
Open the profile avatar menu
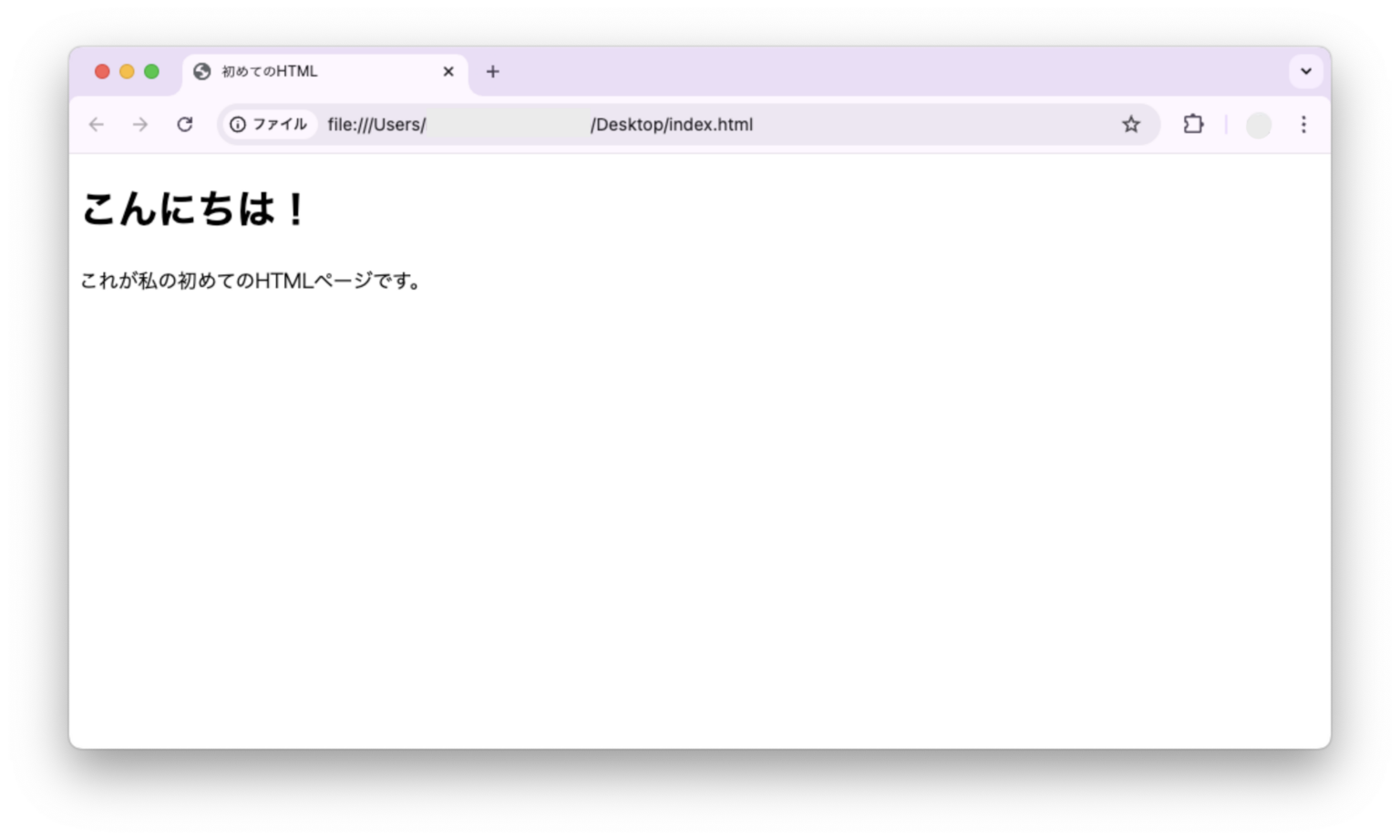pyautogui.click(x=1259, y=125)
